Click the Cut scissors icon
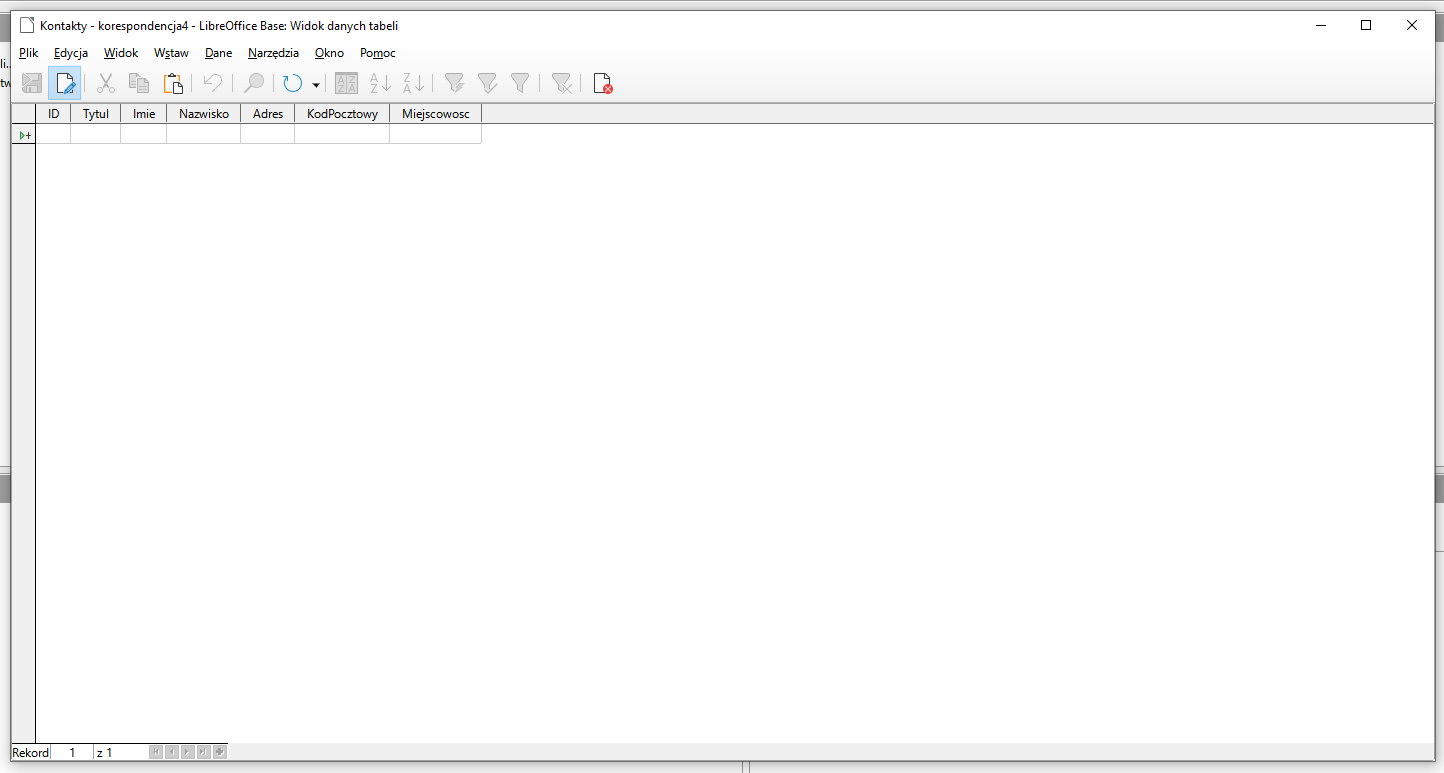The height and width of the screenshot is (773, 1444). pyautogui.click(x=106, y=84)
